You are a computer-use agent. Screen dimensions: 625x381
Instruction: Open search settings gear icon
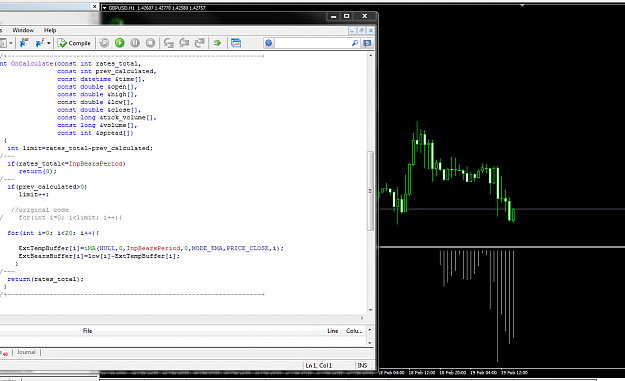click(x=268, y=43)
